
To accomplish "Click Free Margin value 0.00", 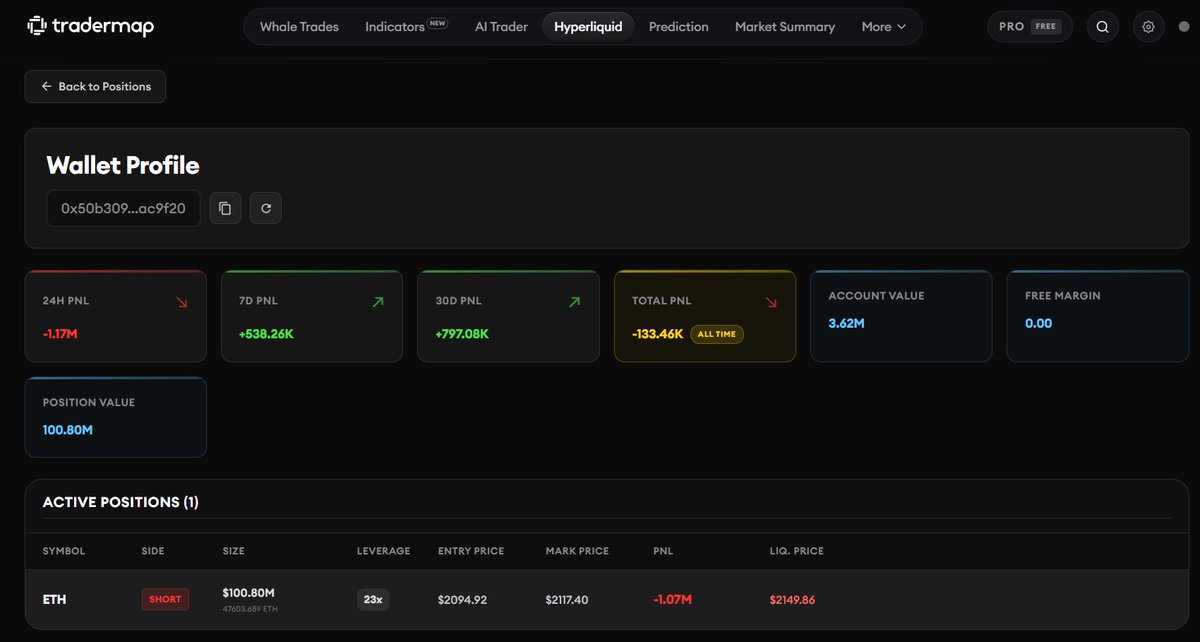I will 1038,323.
